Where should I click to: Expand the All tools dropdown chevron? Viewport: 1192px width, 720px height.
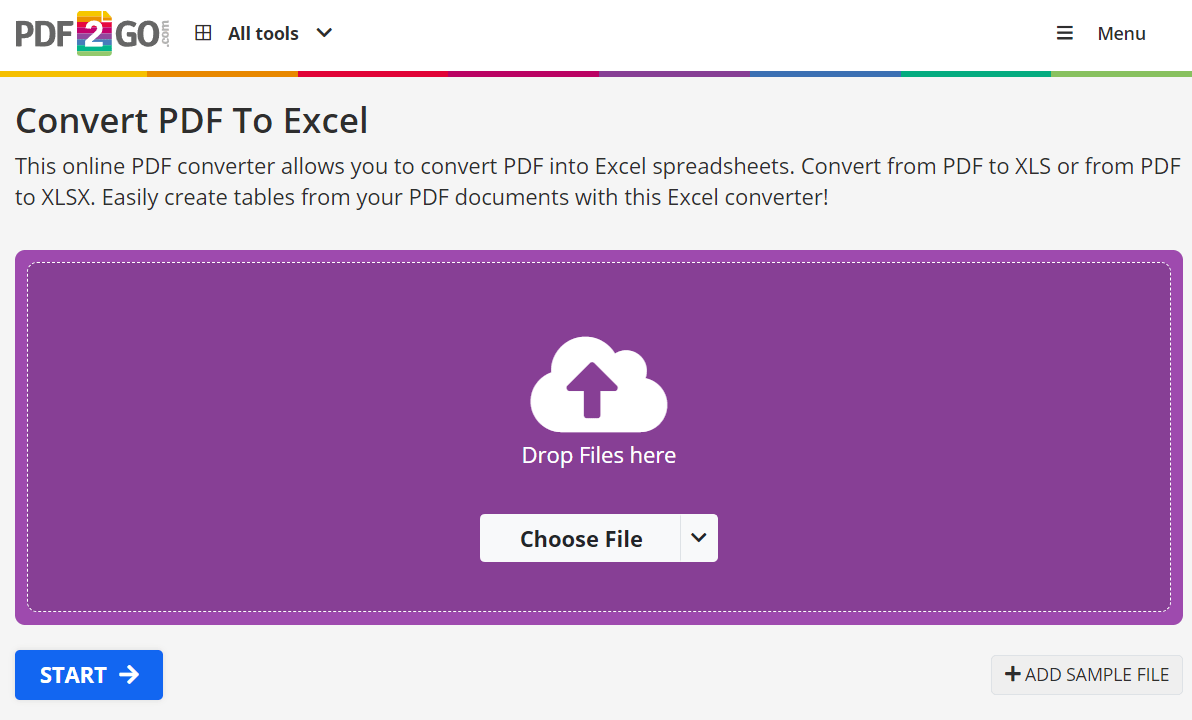(x=323, y=33)
